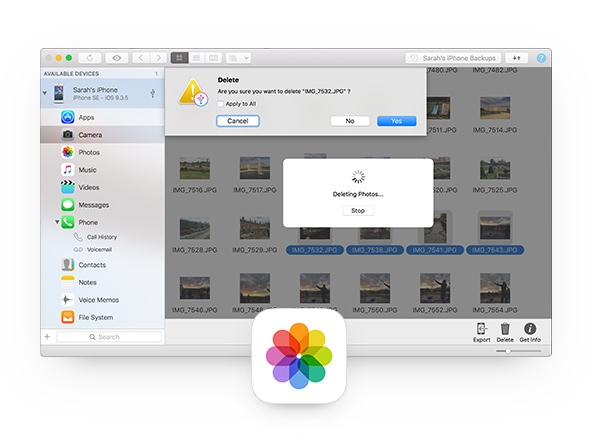The image size is (600, 448).
Task: Click the IMG_7541.JPG filename label
Action: click(x=435, y=250)
